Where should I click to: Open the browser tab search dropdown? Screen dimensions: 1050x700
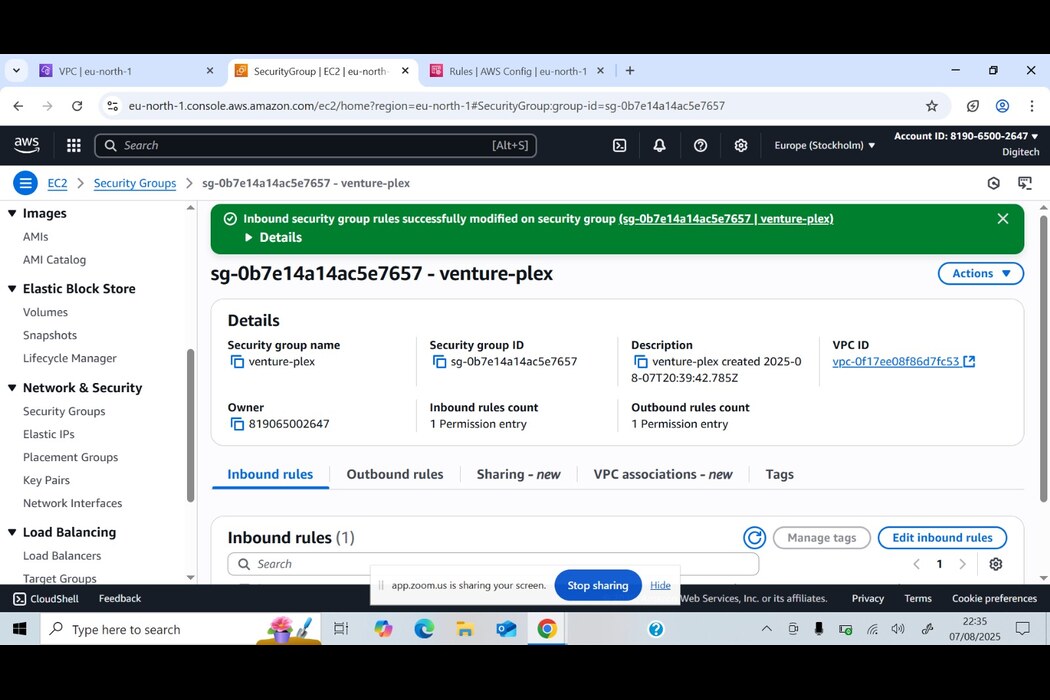[x=16, y=70]
